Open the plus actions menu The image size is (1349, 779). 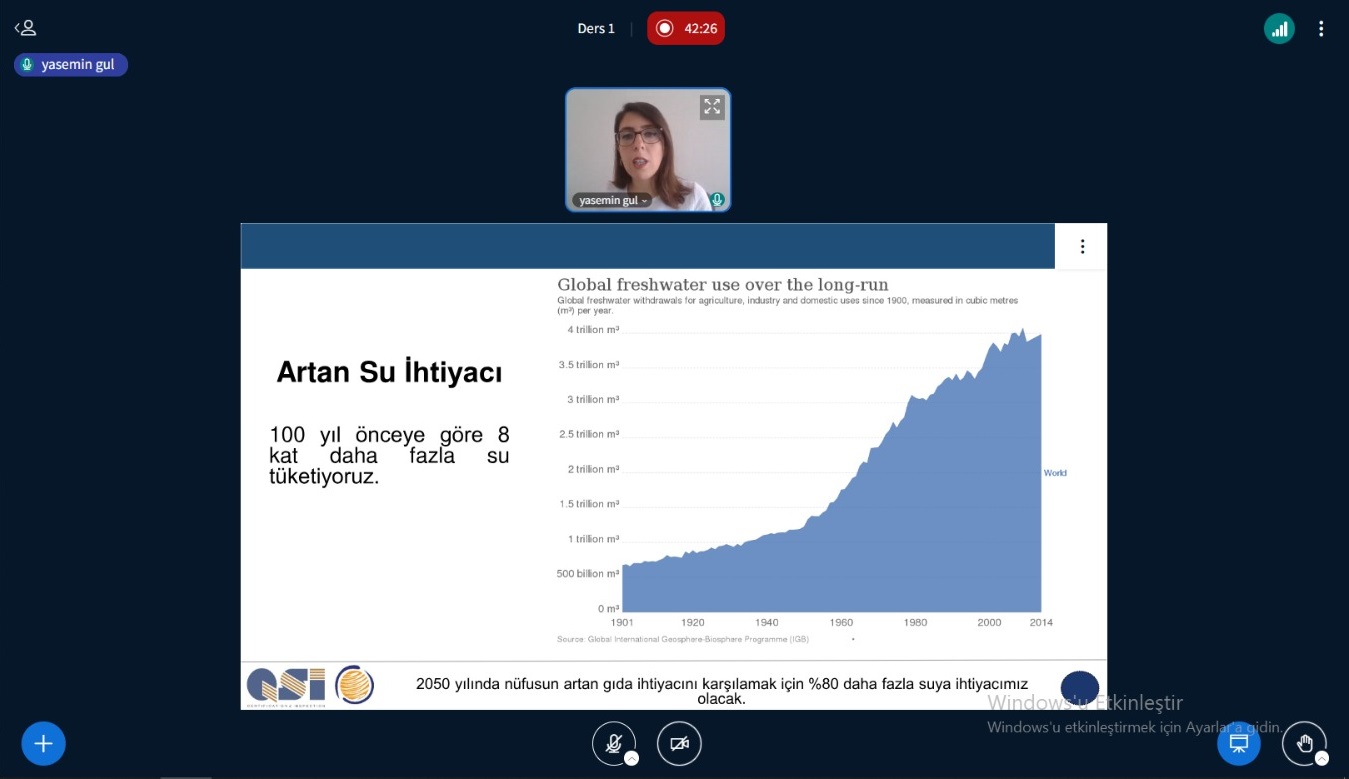point(43,744)
